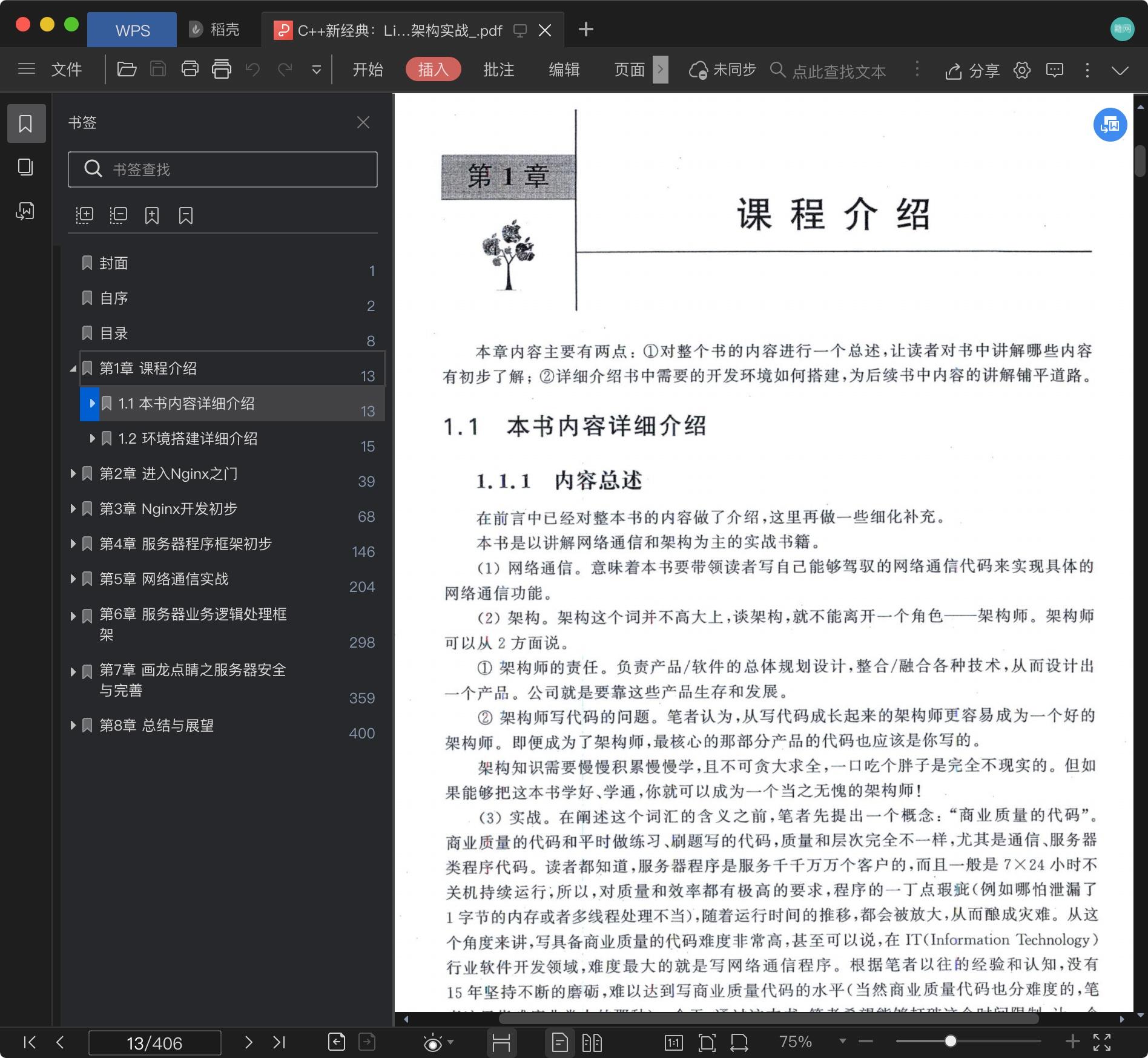The height and width of the screenshot is (1058, 1148).
Task: Click the zoom slider handle
Action: [951, 1041]
